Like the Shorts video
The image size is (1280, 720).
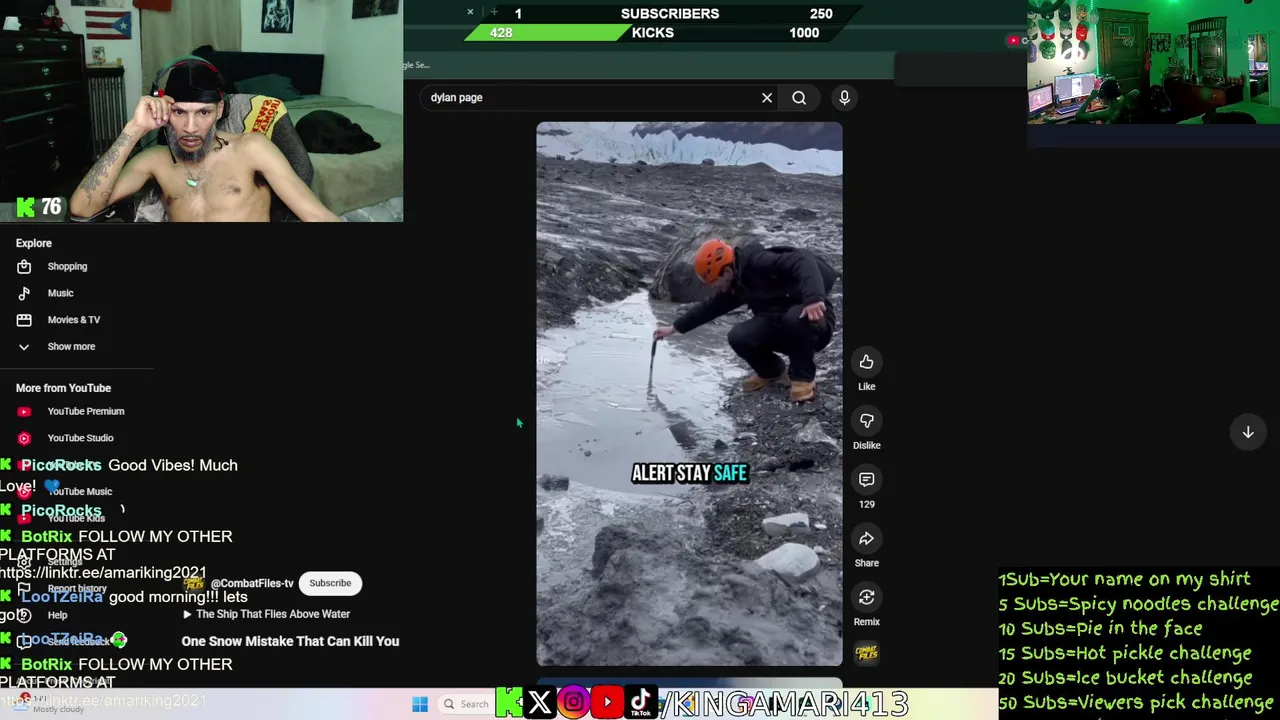[866, 362]
